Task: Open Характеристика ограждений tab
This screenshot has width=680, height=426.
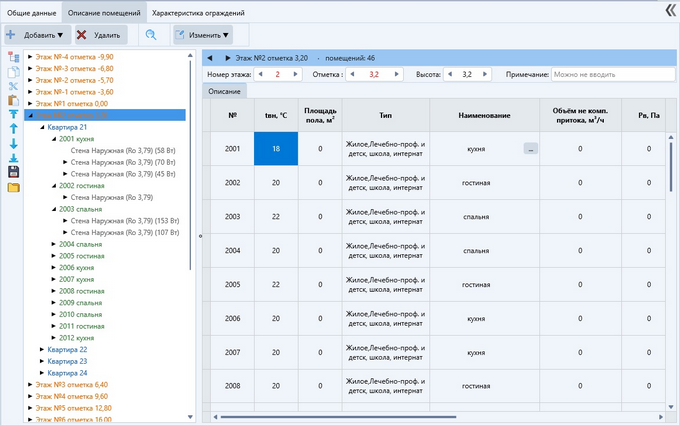Action: coord(198,13)
